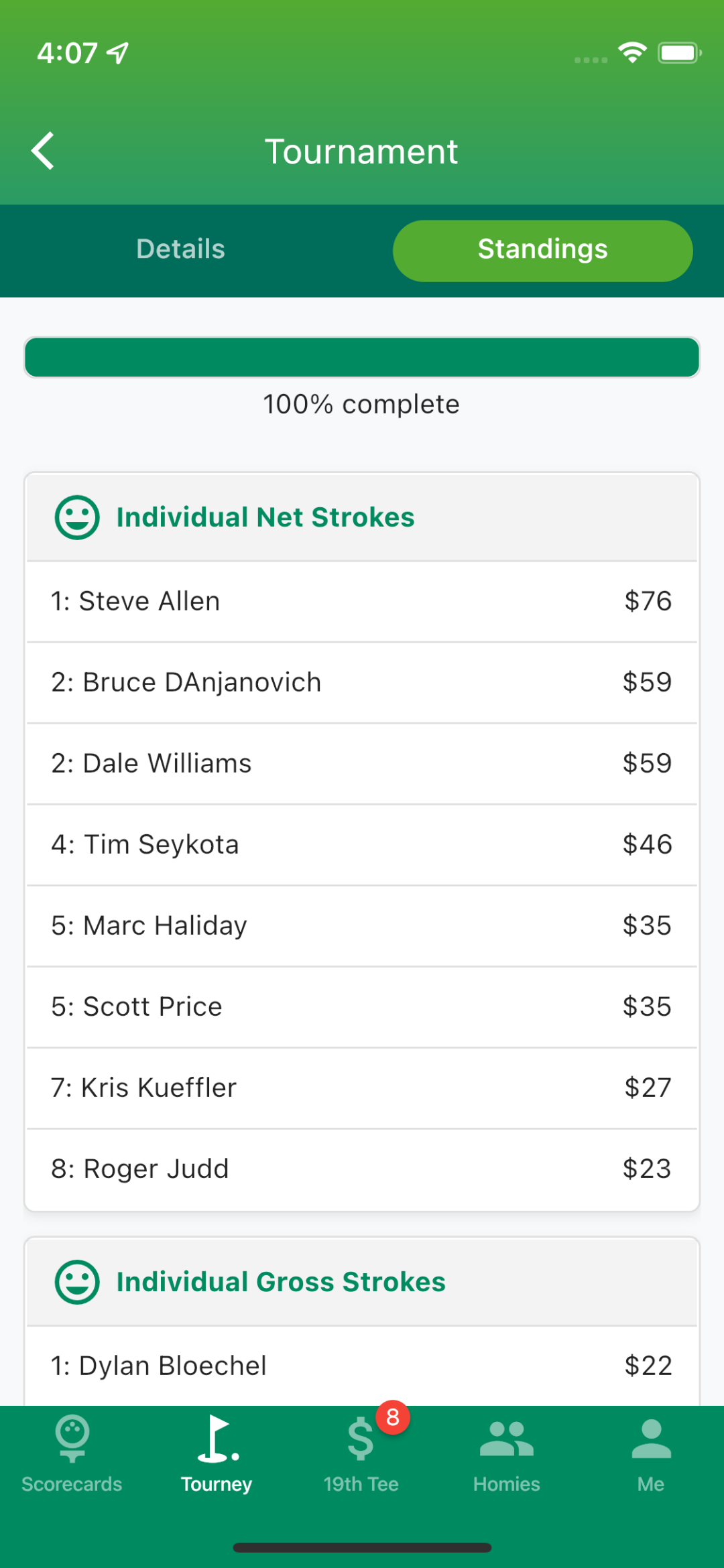Open the Homies people icon
This screenshot has height=1568, width=724.
tap(507, 1439)
